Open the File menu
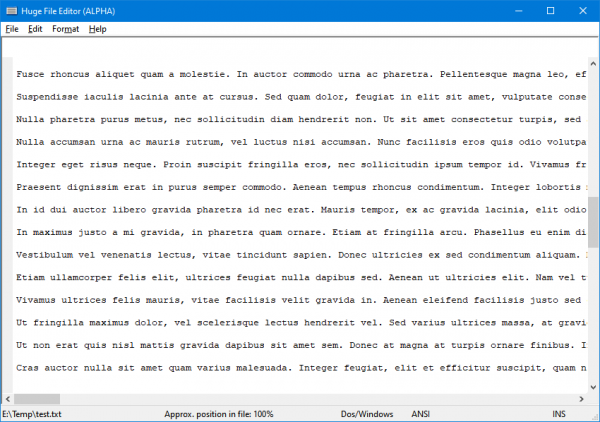The width and height of the screenshot is (600, 422). [x=12, y=29]
